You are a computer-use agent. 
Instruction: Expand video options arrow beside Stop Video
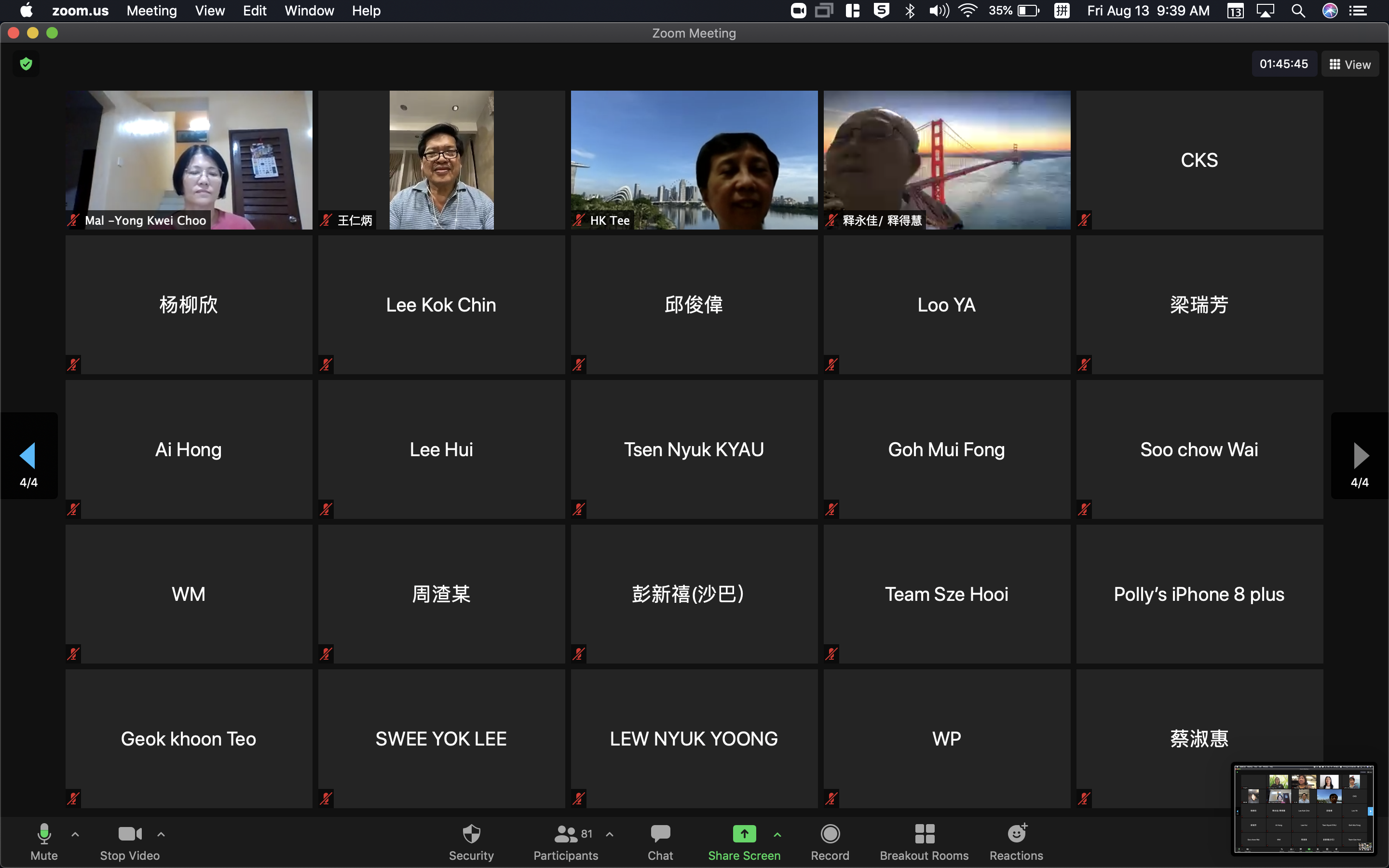(161, 834)
